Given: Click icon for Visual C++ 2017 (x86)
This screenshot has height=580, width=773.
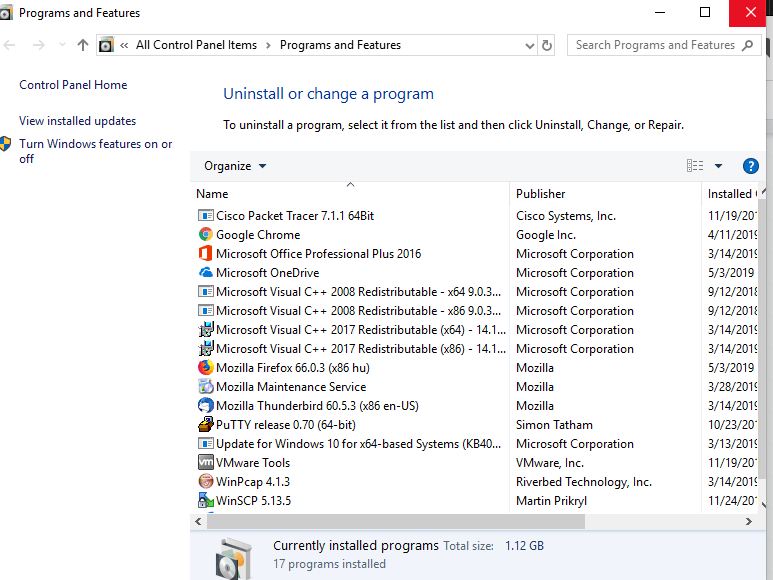Looking at the screenshot, I should click(x=206, y=349).
